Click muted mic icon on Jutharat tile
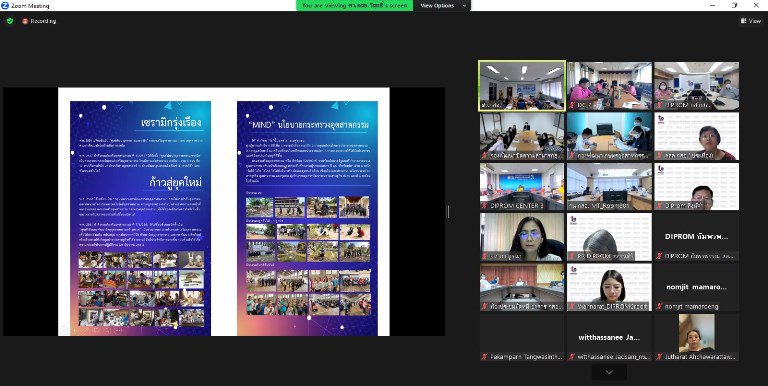Screen dimensions: 768x386 pyautogui.click(x=659, y=357)
